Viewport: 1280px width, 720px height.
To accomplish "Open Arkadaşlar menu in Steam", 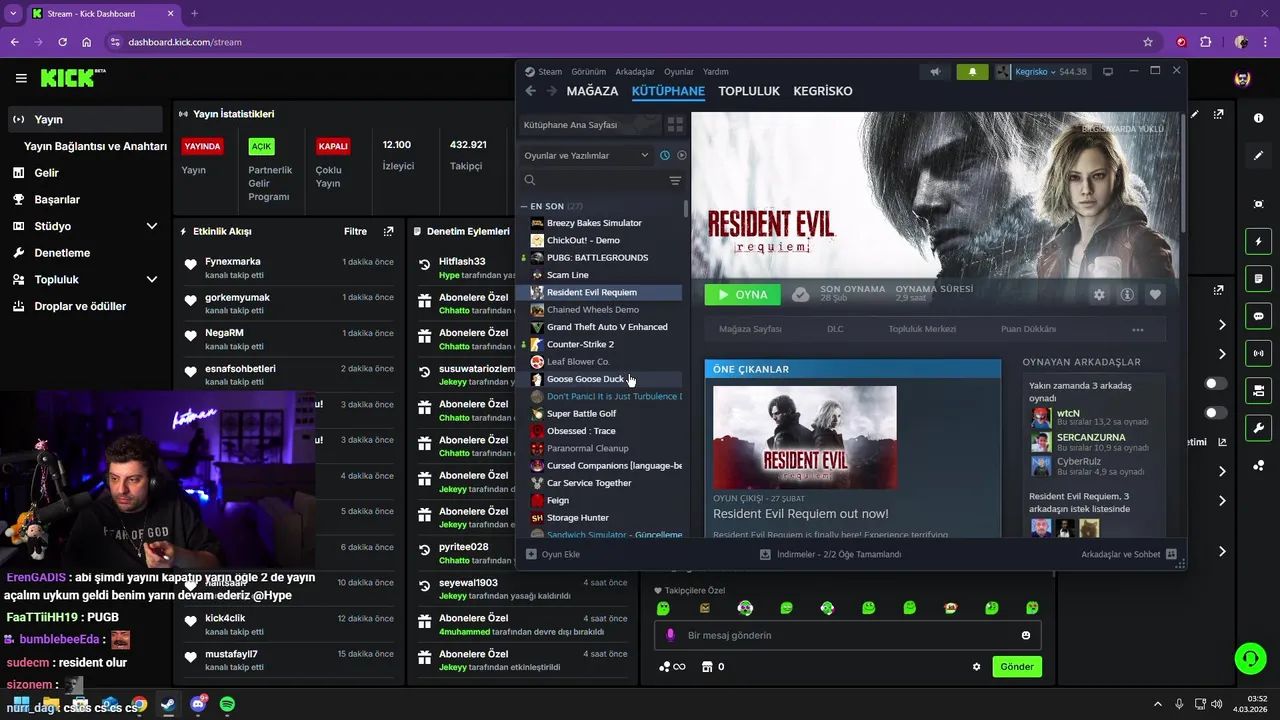I will tap(635, 72).
